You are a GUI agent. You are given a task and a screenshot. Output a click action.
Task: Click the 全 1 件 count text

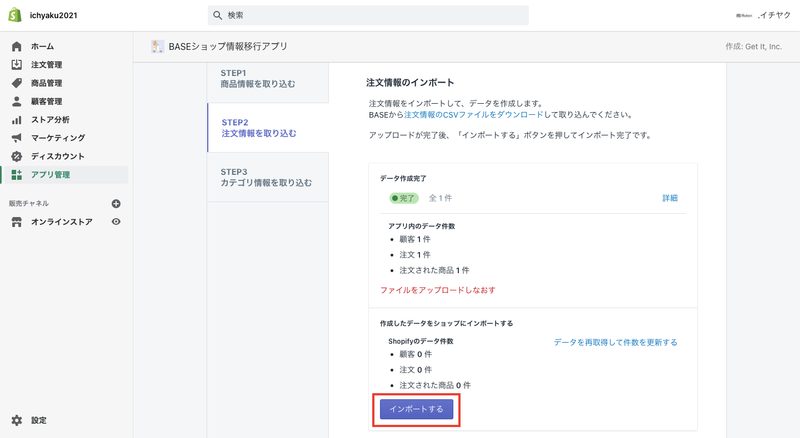pos(440,198)
